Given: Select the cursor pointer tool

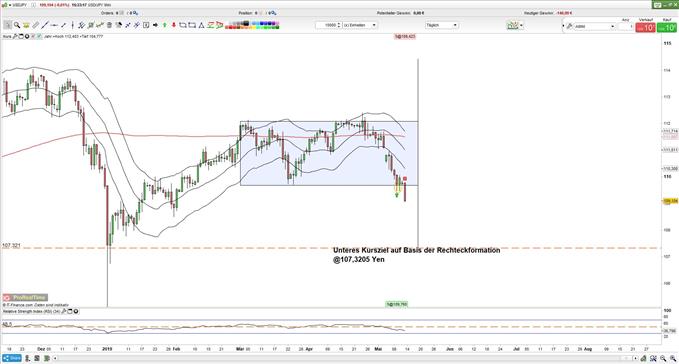Looking at the screenshot, I should coord(7,25).
